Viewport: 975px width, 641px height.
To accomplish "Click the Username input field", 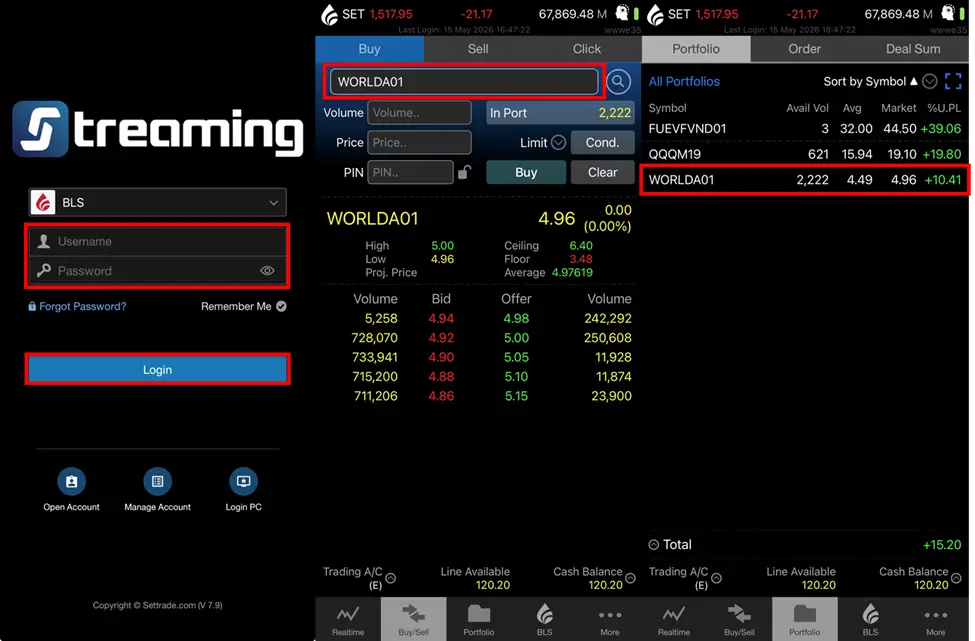I will coord(157,241).
